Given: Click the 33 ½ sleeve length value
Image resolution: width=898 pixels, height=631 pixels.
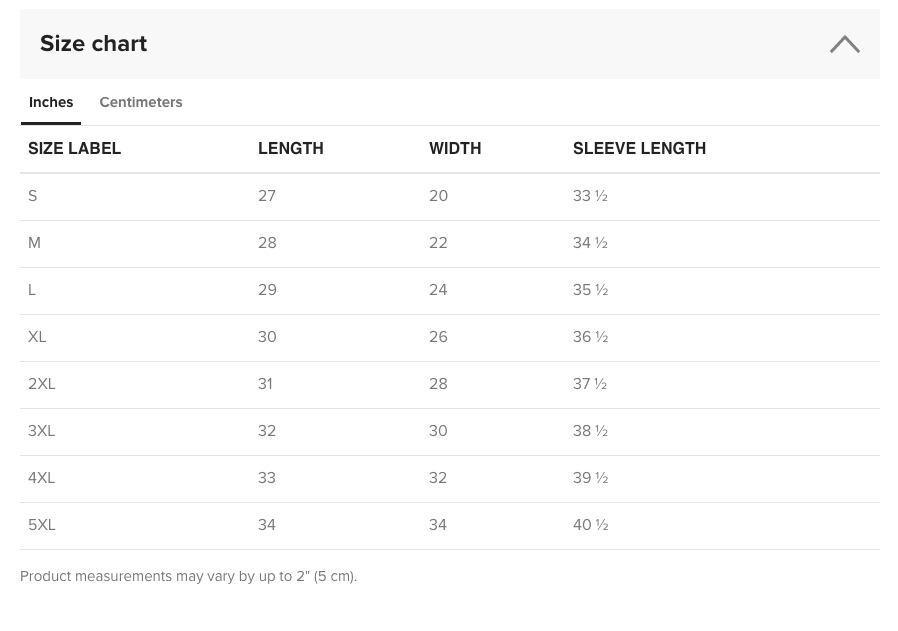Looking at the screenshot, I should pyautogui.click(x=590, y=196).
